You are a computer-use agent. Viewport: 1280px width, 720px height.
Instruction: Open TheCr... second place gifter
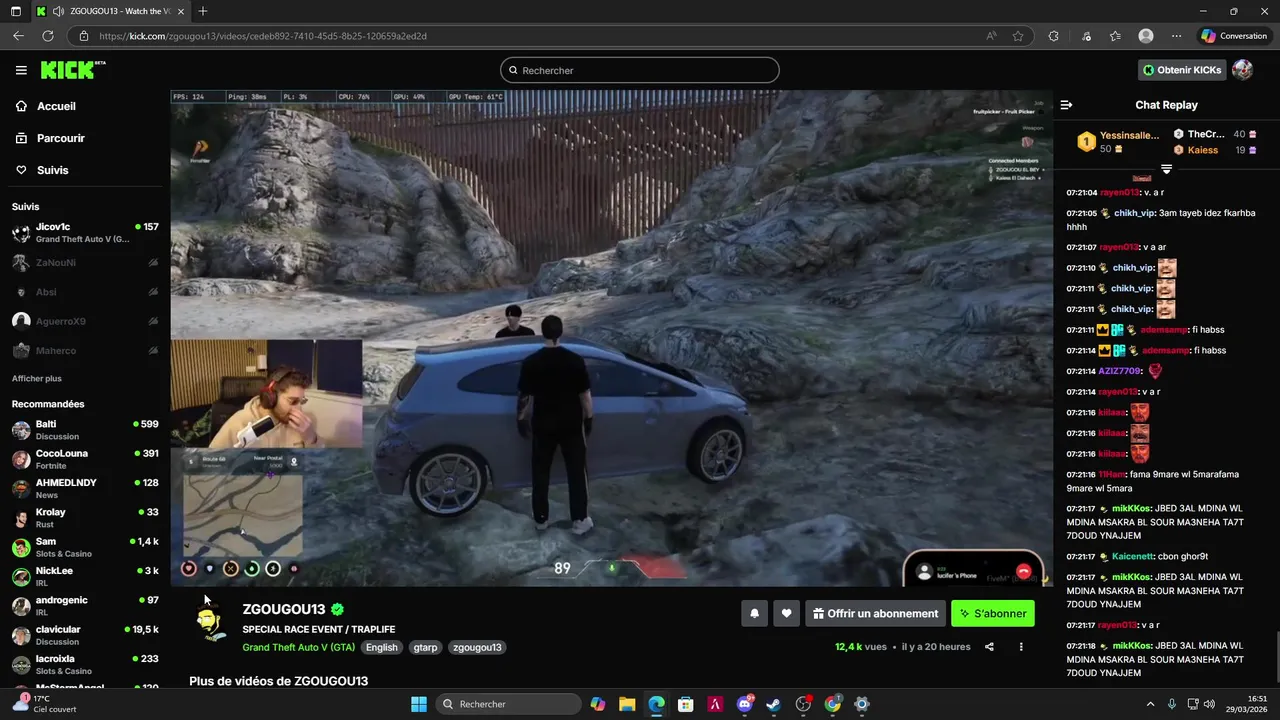(x=1214, y=134)
